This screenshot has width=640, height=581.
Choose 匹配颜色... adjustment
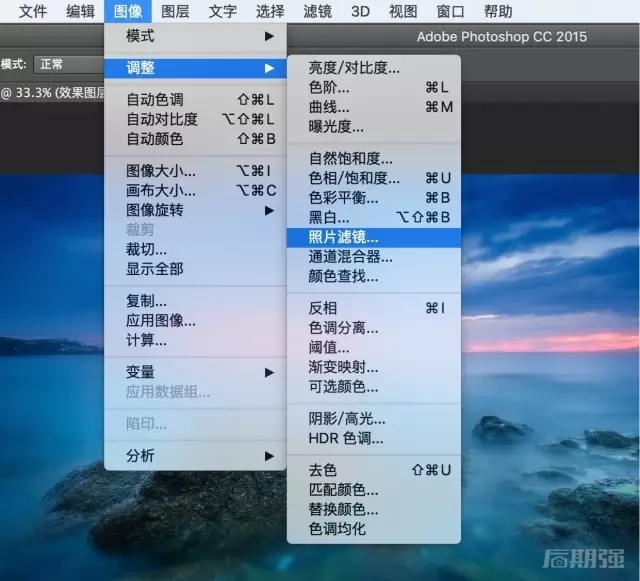point(374,490)
